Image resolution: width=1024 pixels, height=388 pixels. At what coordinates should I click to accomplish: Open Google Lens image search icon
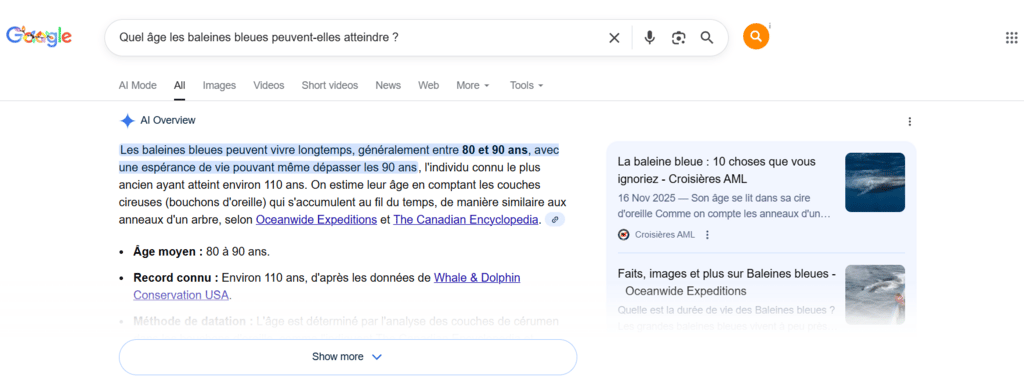click(x=679, y=38)
